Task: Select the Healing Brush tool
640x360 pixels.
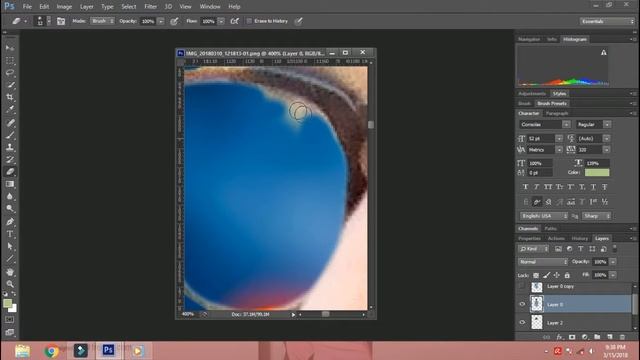Action: point(10,122)
